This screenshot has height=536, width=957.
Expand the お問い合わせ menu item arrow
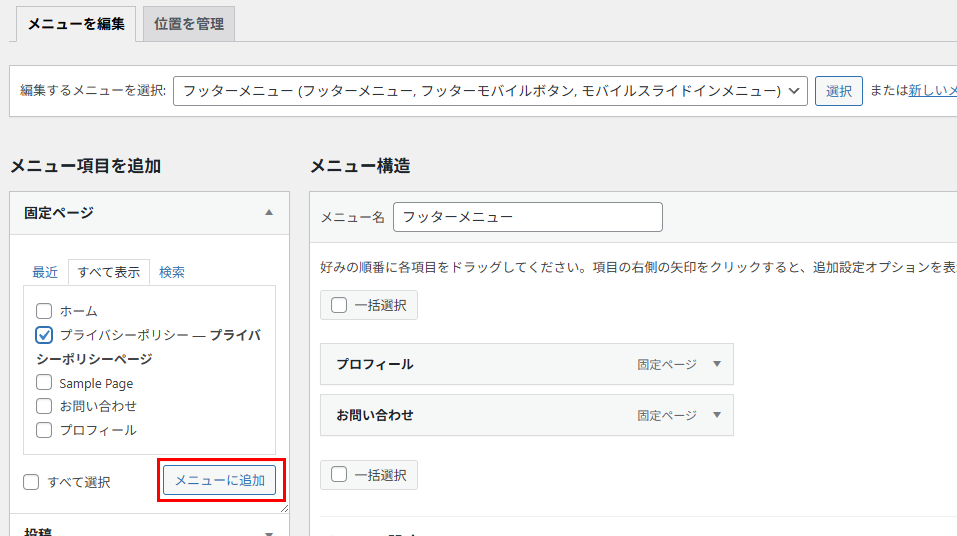[716, 414]
